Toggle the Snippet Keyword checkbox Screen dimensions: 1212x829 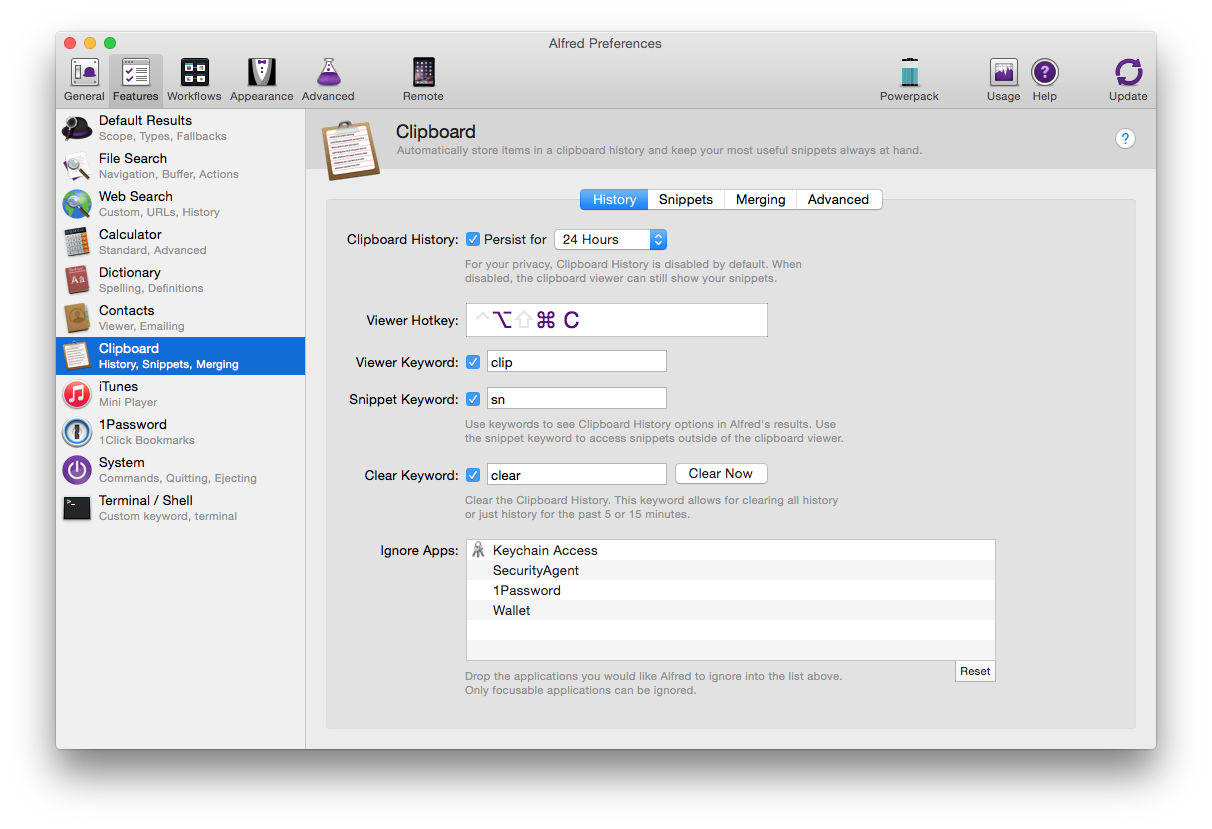coord(473,399)
